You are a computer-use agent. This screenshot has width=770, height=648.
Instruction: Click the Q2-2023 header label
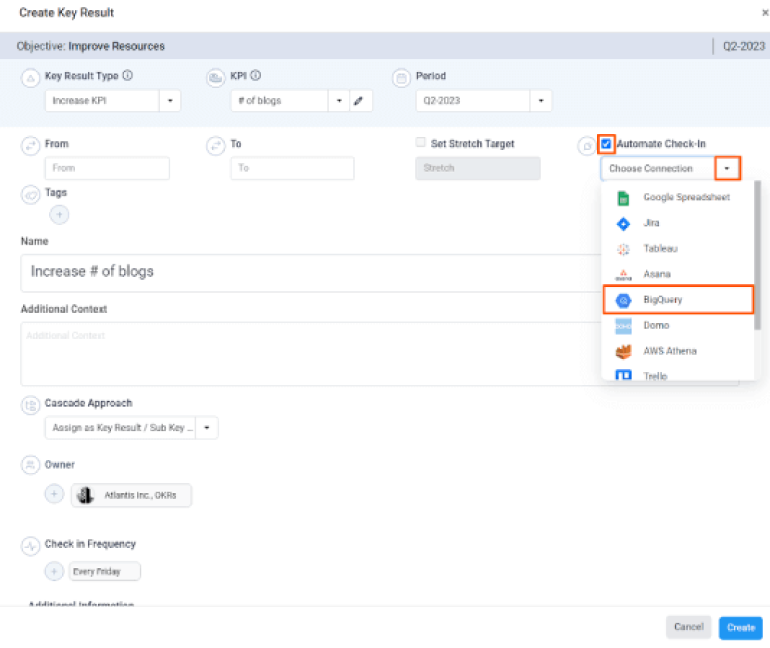(x=743, y=46)
